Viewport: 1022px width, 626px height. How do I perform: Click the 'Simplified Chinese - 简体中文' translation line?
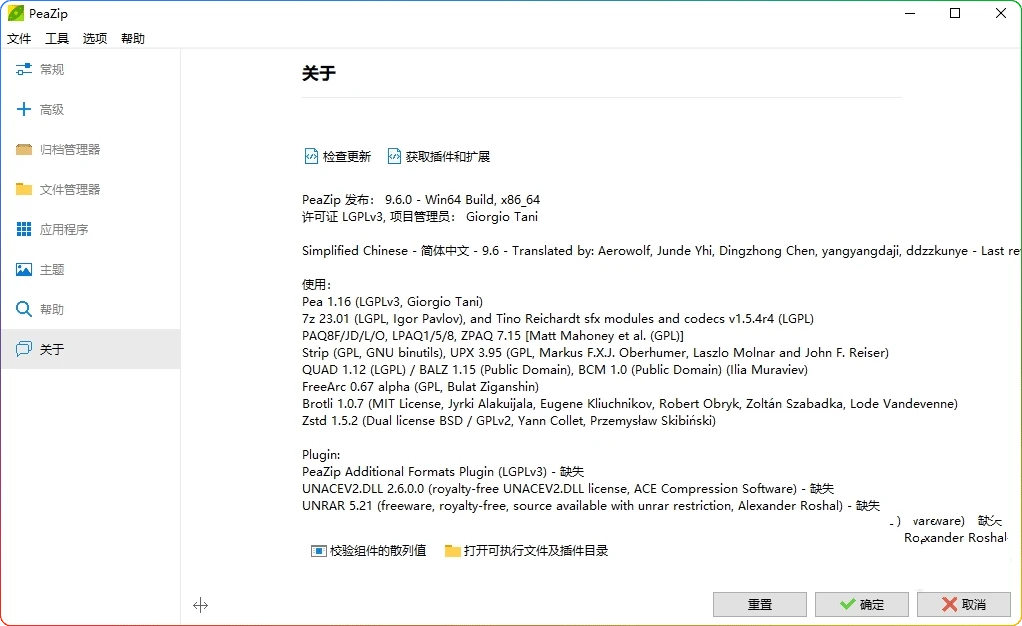pos(661,250)
